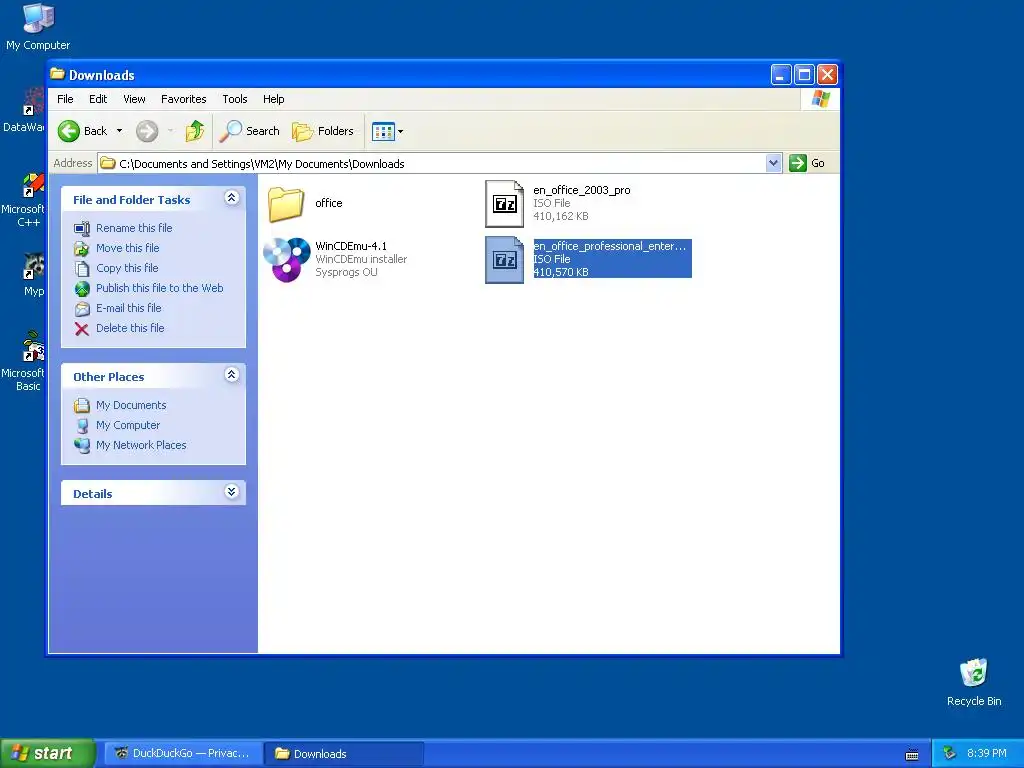Expand the Details panel

tap(231, 492)
